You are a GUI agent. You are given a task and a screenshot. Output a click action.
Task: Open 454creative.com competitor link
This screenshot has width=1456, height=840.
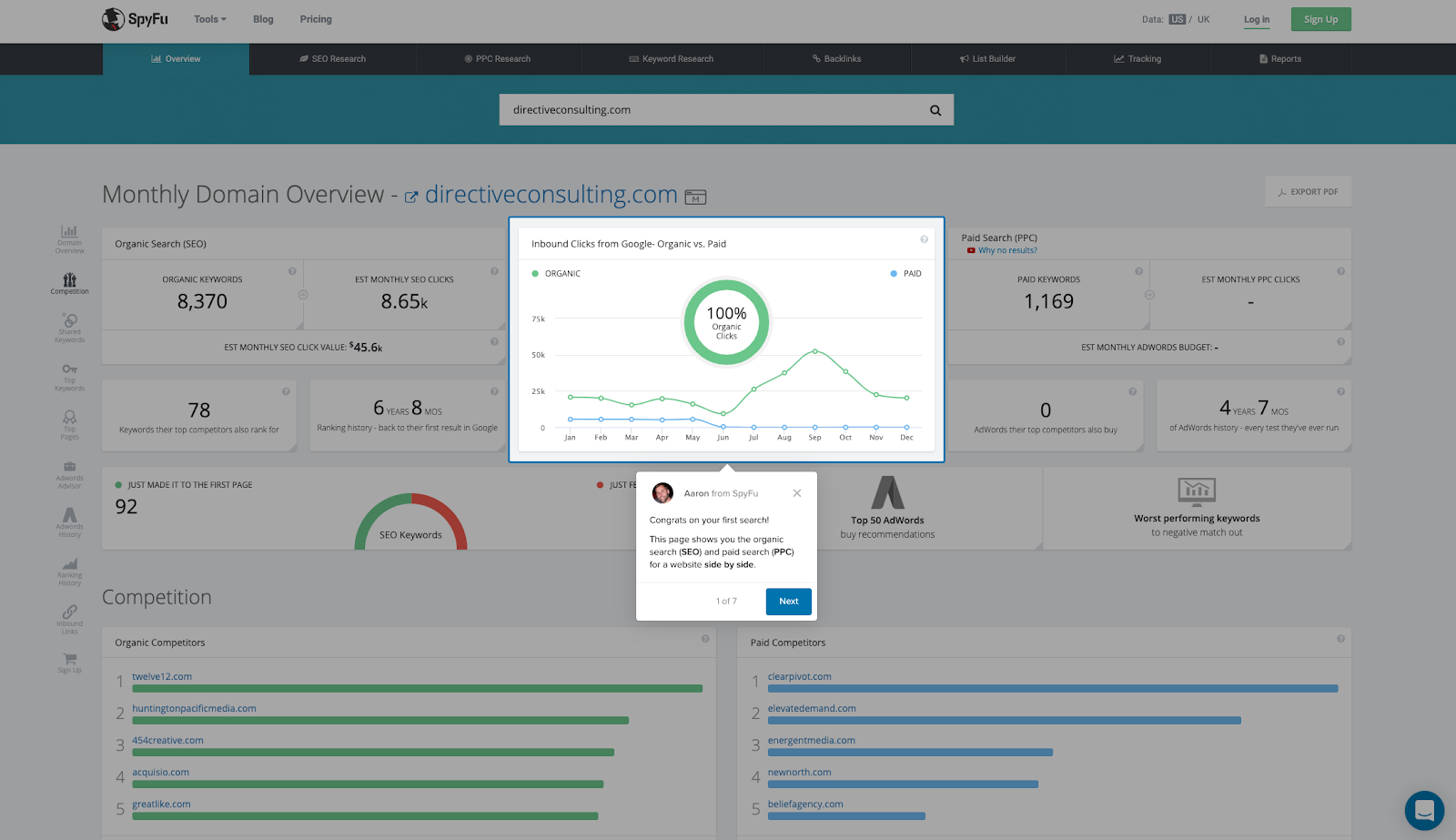pyautogui.click(x=167, y=741)
